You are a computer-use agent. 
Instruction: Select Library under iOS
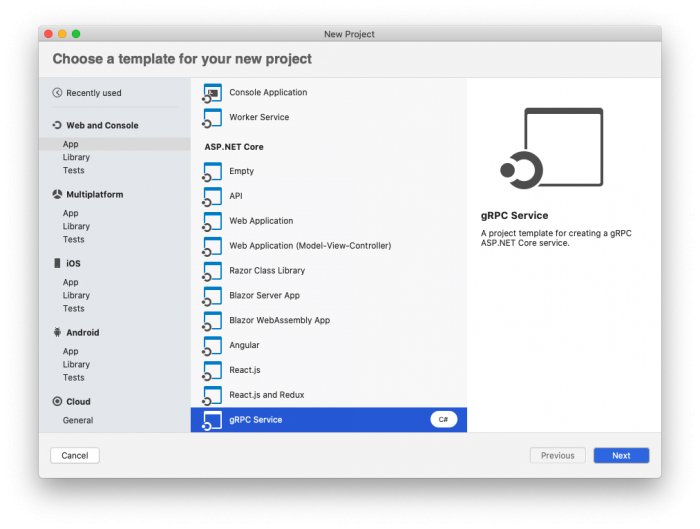click(x=76, y=296)
